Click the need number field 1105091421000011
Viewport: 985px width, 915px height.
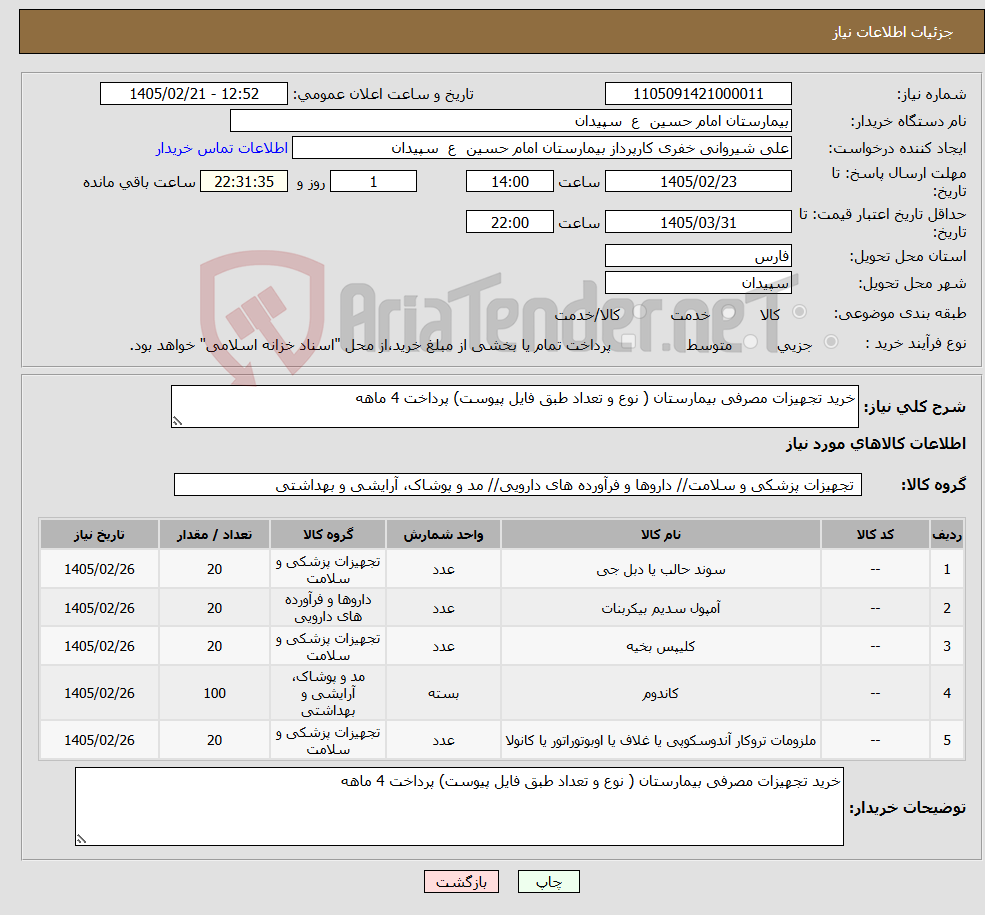698,94
